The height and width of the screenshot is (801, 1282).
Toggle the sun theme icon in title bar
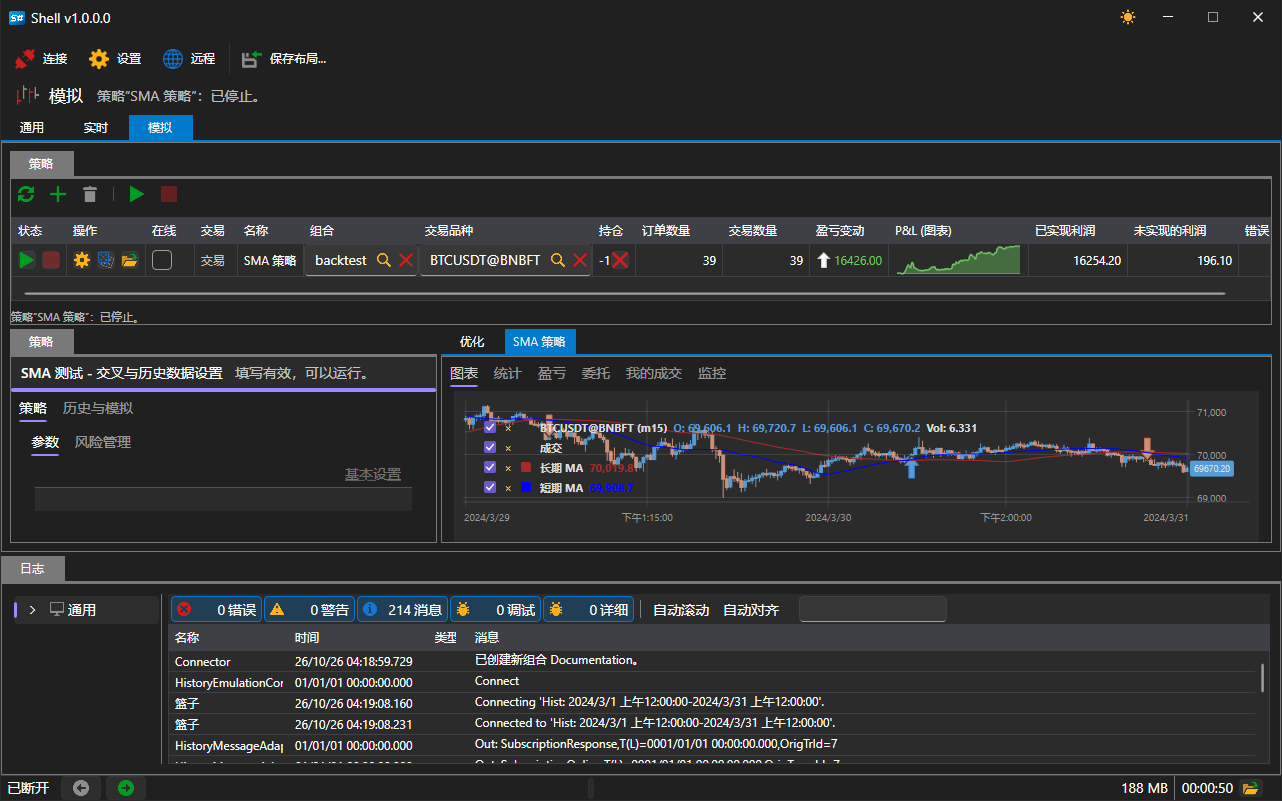pyautogui.click(x=1128, y=17)
